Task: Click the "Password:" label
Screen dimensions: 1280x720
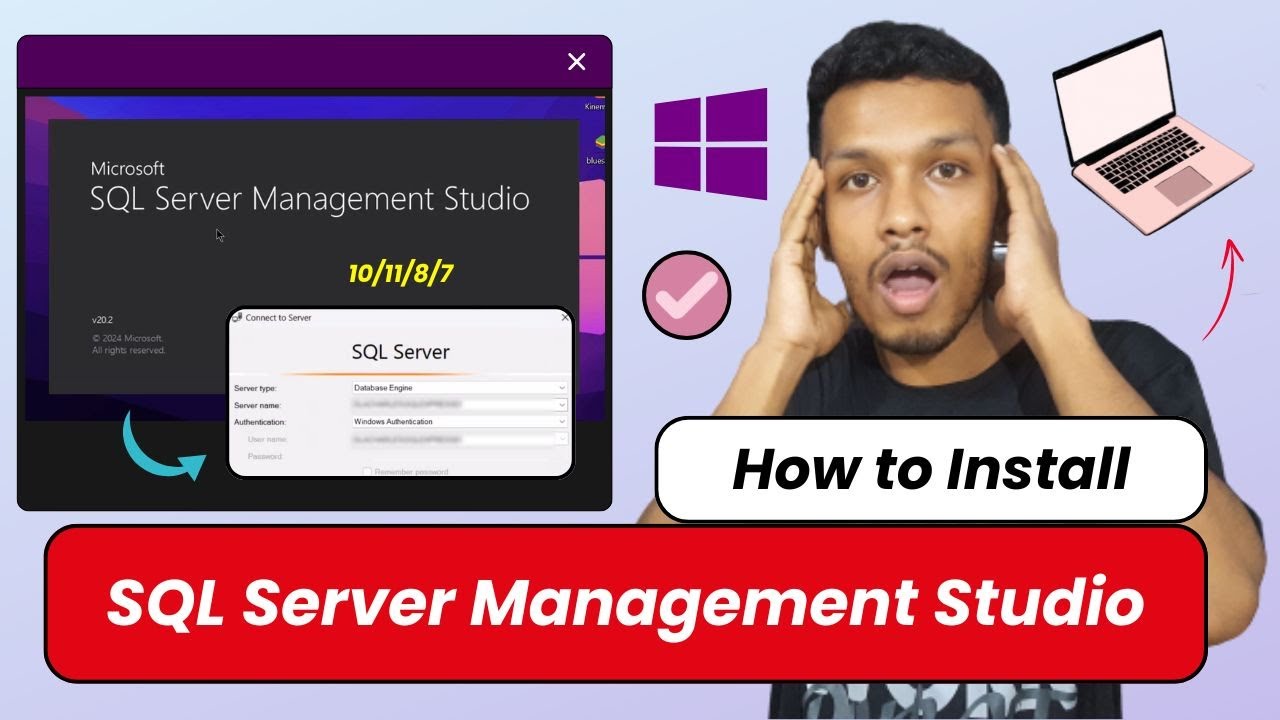Action: 266,456
